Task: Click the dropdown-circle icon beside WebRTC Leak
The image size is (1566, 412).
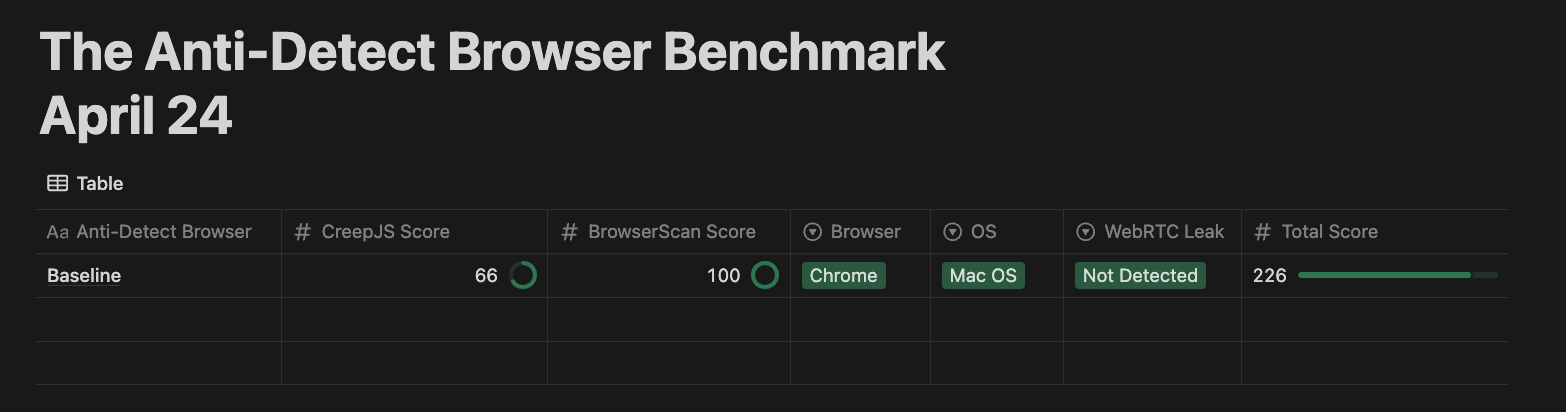Action: (x=1085, y=232)
